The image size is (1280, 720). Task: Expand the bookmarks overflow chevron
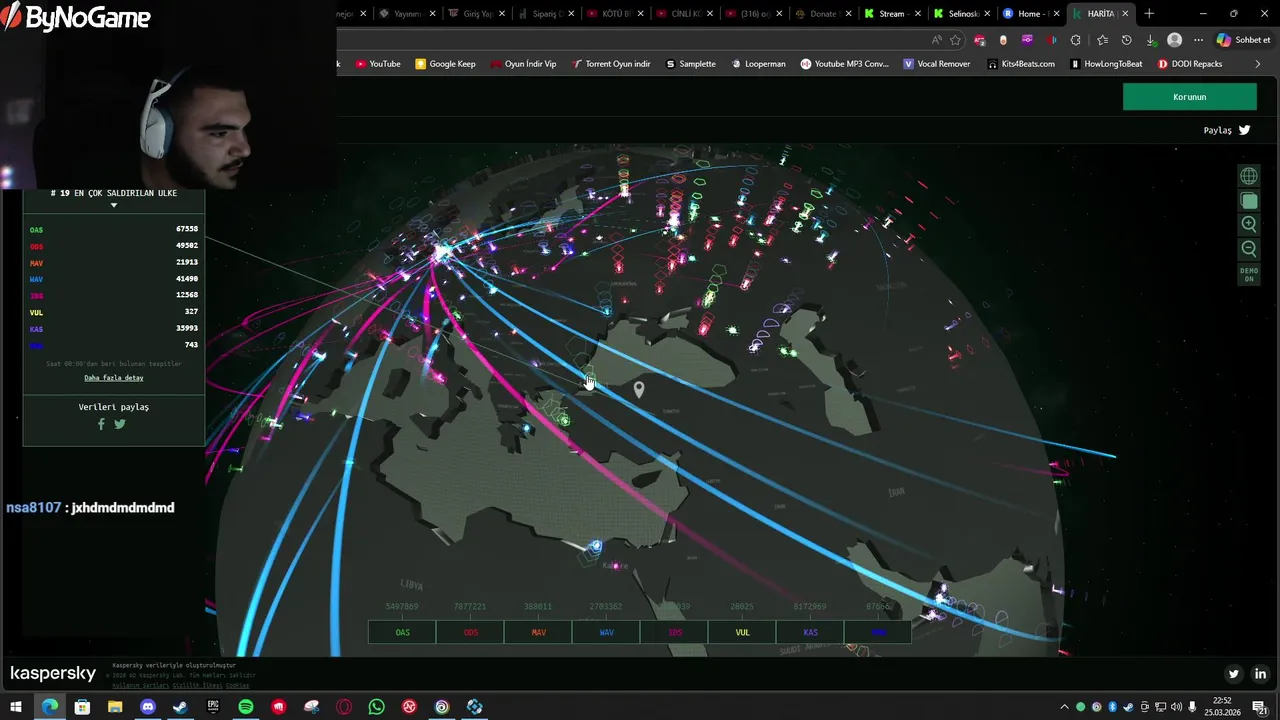tap(1258, 64)
